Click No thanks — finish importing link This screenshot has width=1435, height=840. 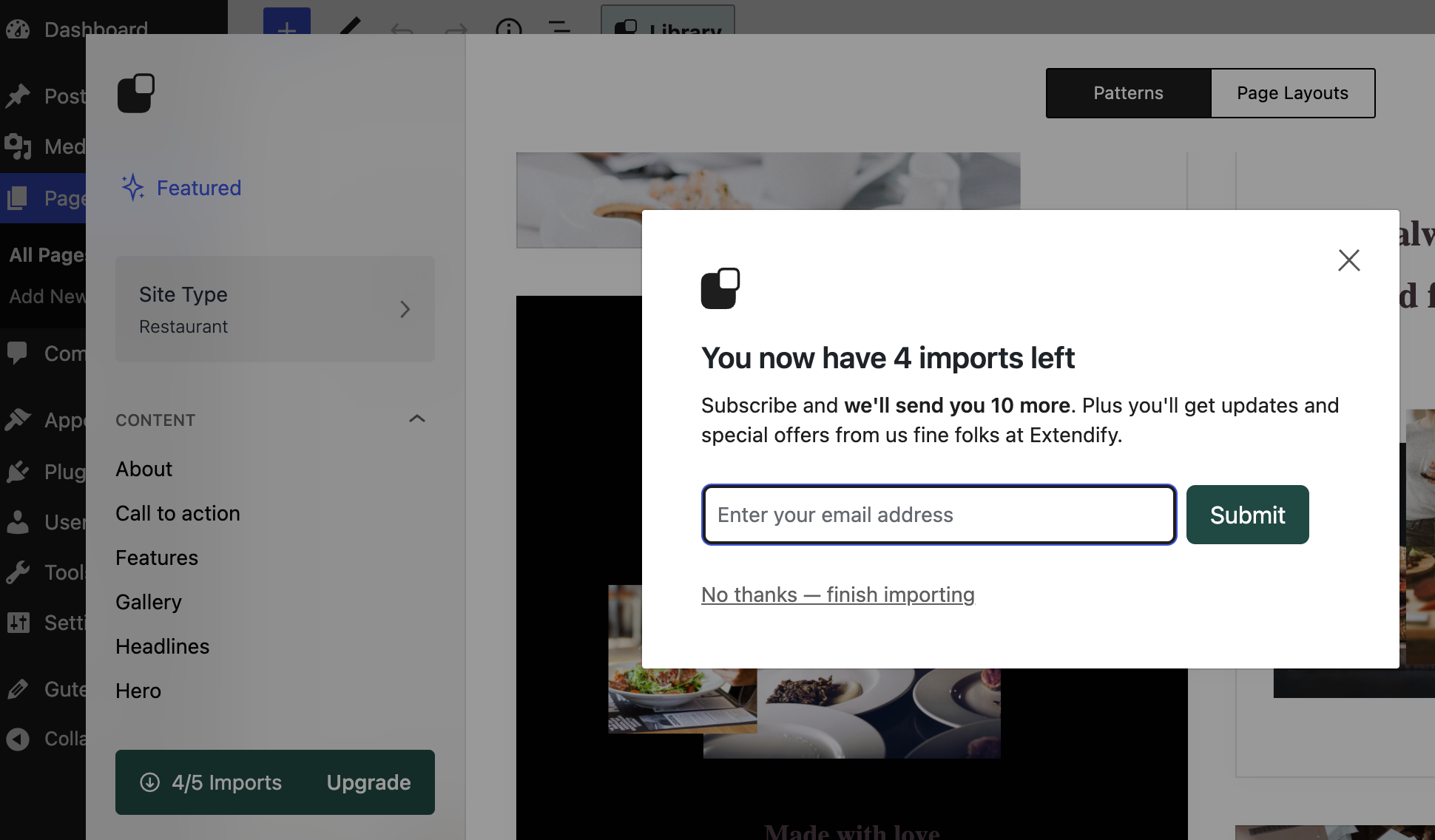coord(837,595)
